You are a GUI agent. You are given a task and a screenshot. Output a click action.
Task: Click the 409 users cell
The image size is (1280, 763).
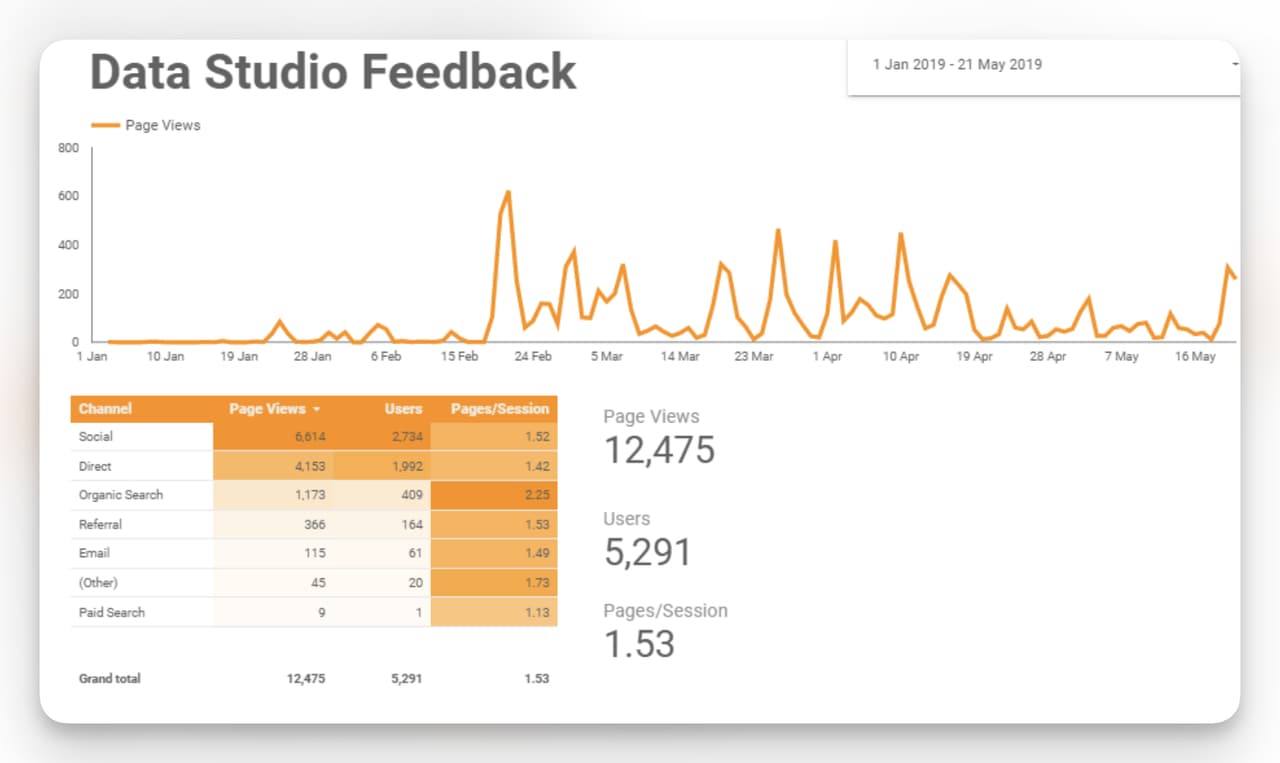pyautogui.click(x=382, y=495)
